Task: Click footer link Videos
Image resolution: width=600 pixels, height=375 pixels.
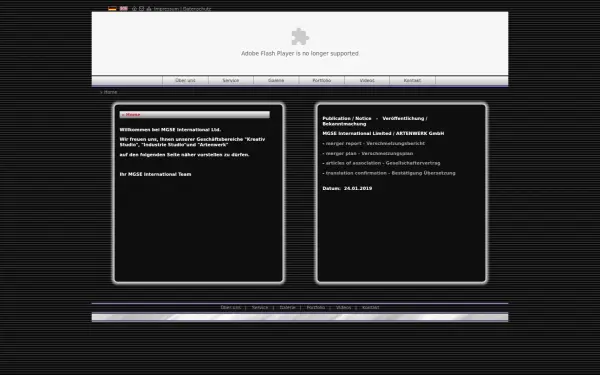Action: click(x=343, y=308)
